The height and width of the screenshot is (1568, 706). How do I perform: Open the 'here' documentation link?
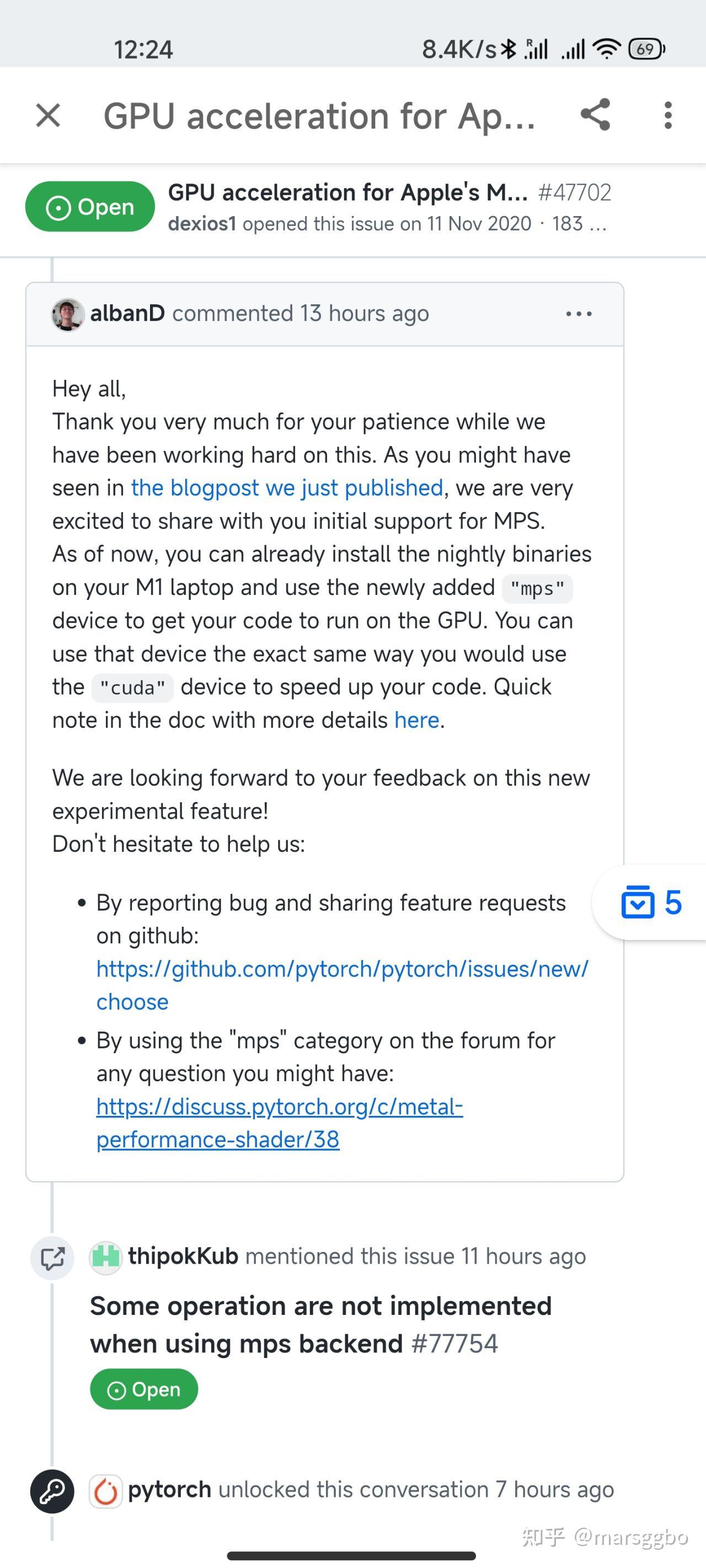click(x=416, y=719)
